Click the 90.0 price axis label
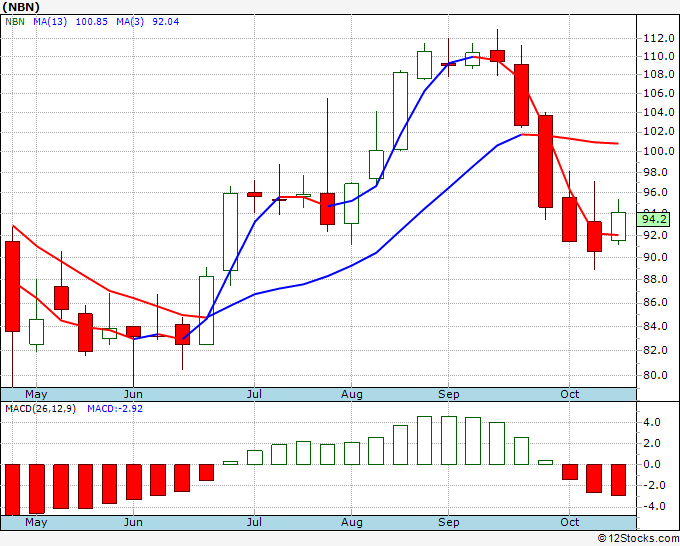Screen dimensions: 680x546 pos(655,257)
